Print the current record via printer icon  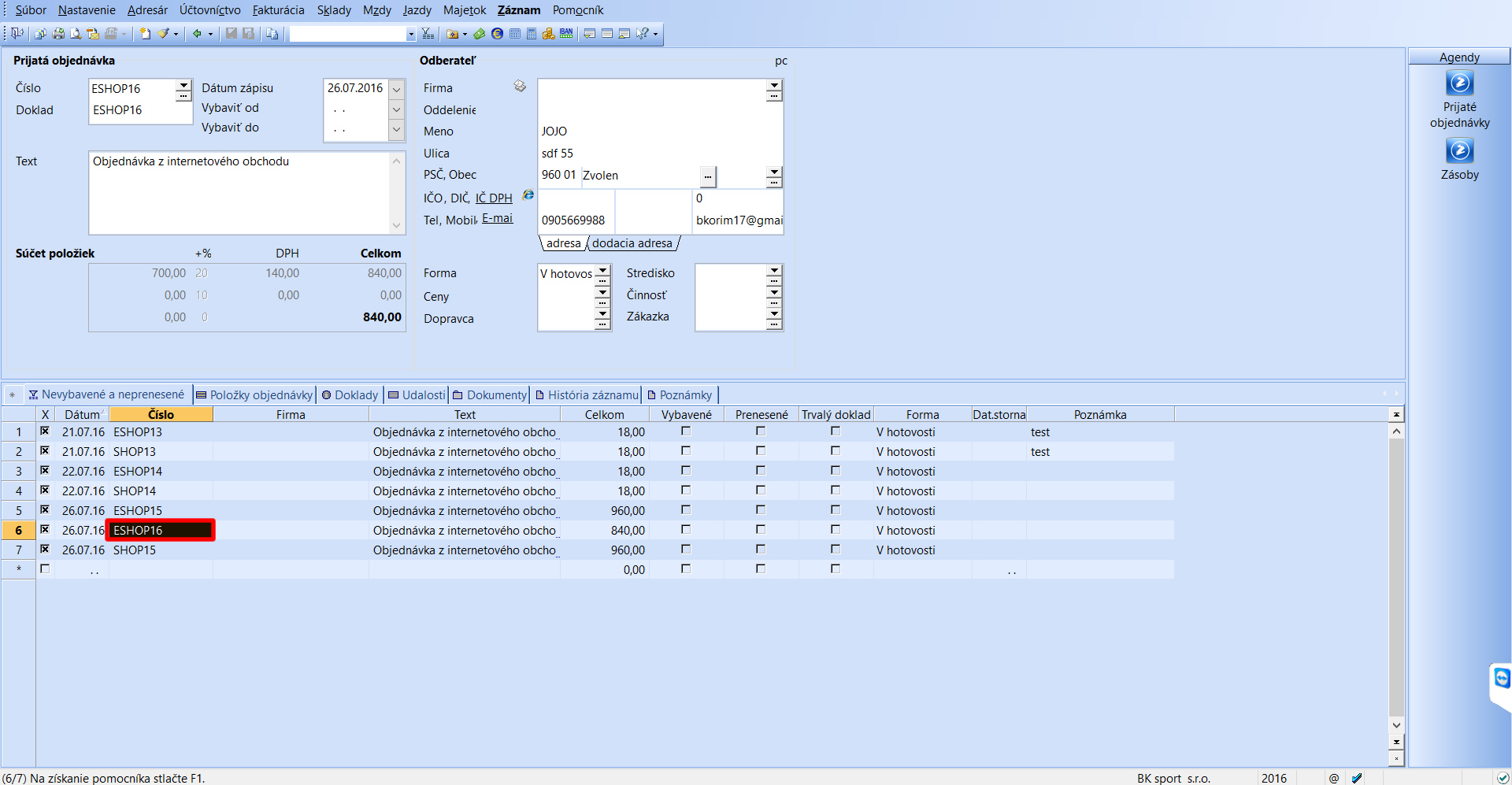[58, 34]
